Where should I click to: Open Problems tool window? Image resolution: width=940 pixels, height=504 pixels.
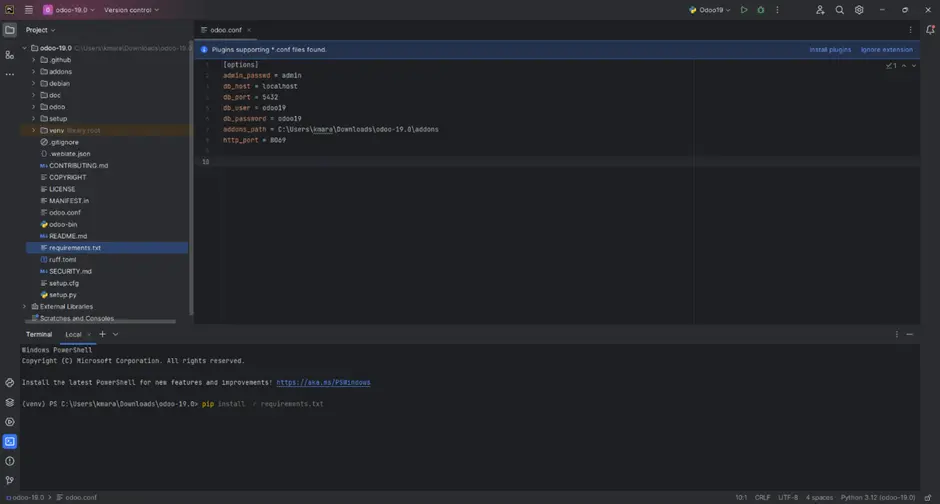(10, 461)
